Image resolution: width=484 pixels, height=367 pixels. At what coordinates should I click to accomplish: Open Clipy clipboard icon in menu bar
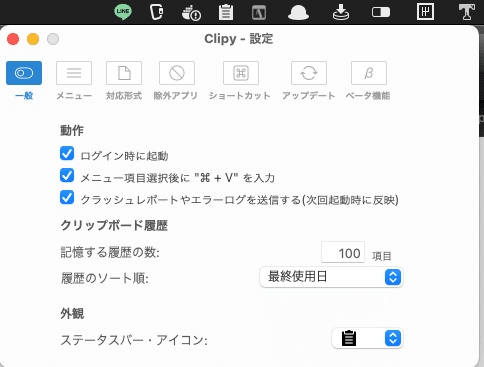[226, 12]
